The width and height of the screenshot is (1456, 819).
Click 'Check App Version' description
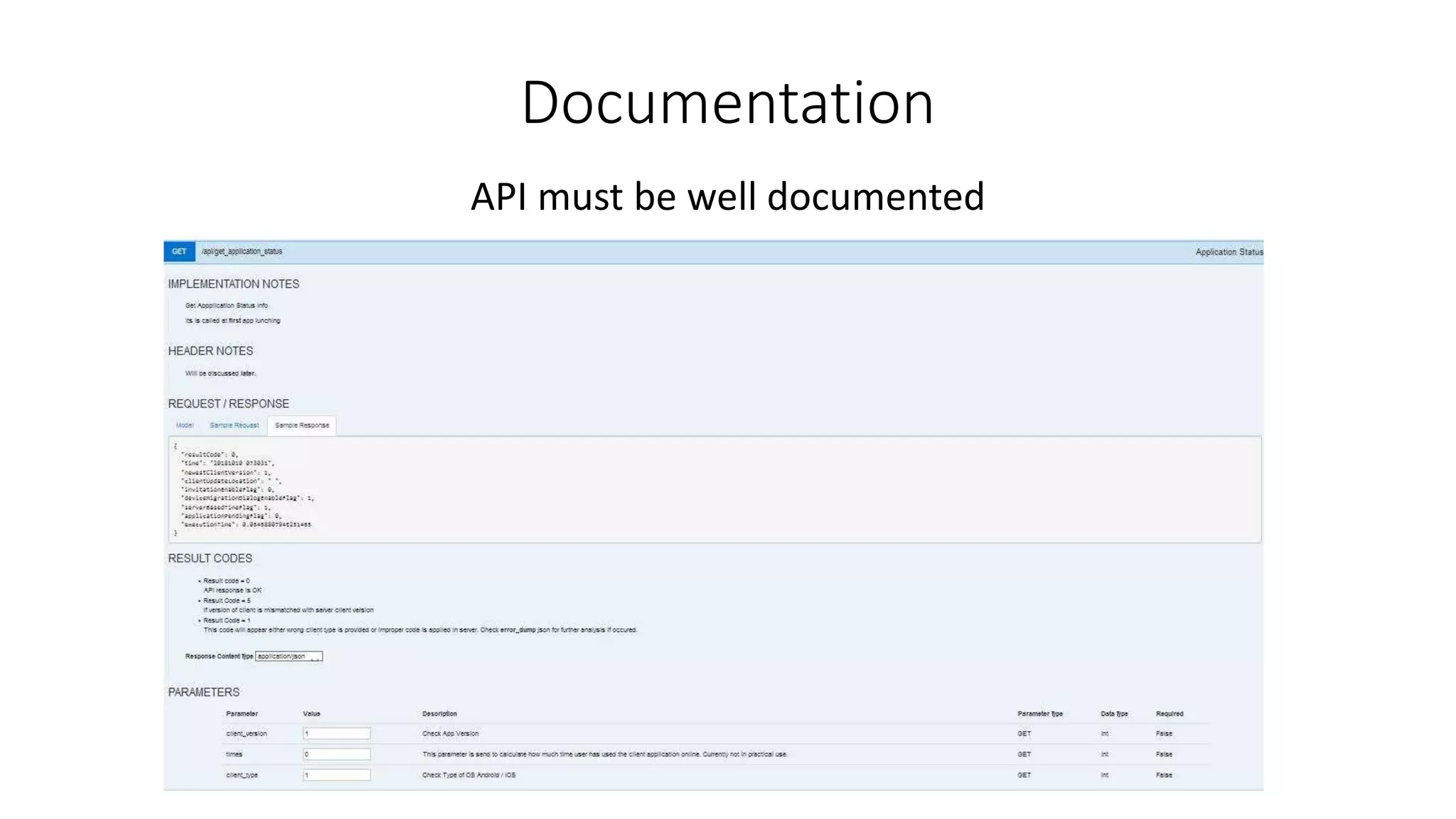[450, 734]
